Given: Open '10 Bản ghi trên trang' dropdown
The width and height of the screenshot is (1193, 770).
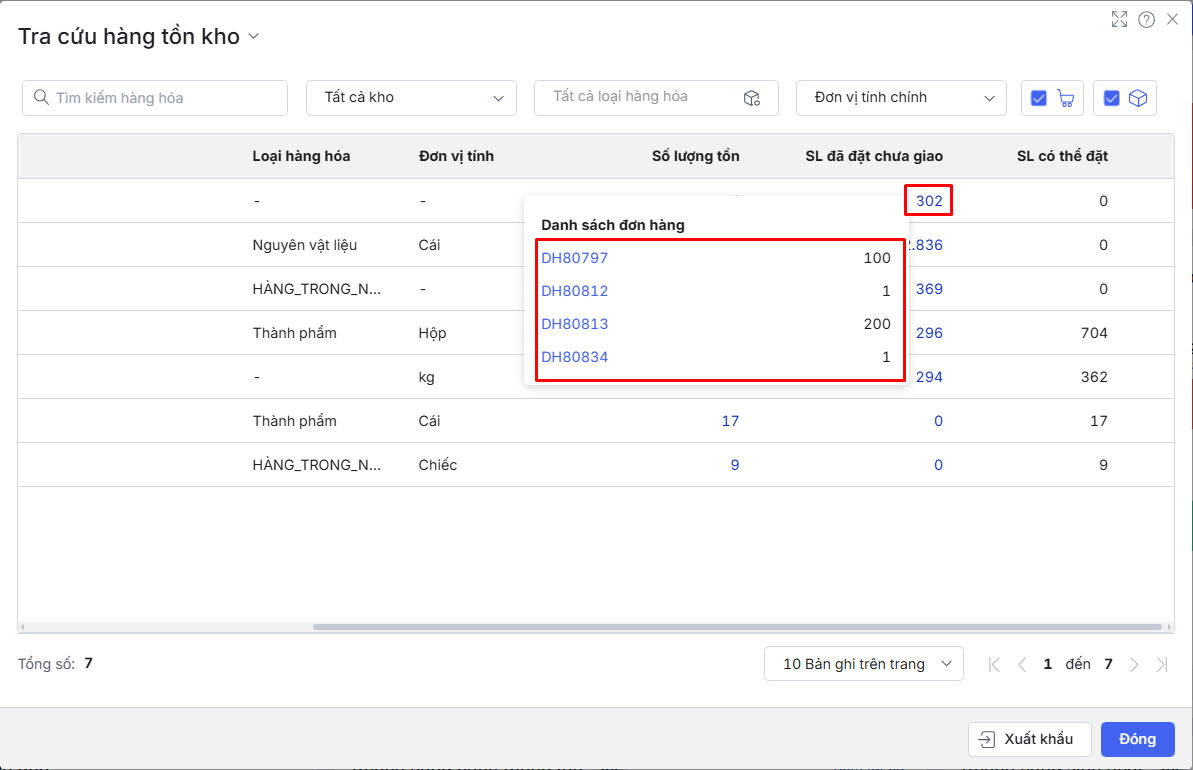Looking at the screenshot, I should (x=863, y=664).
